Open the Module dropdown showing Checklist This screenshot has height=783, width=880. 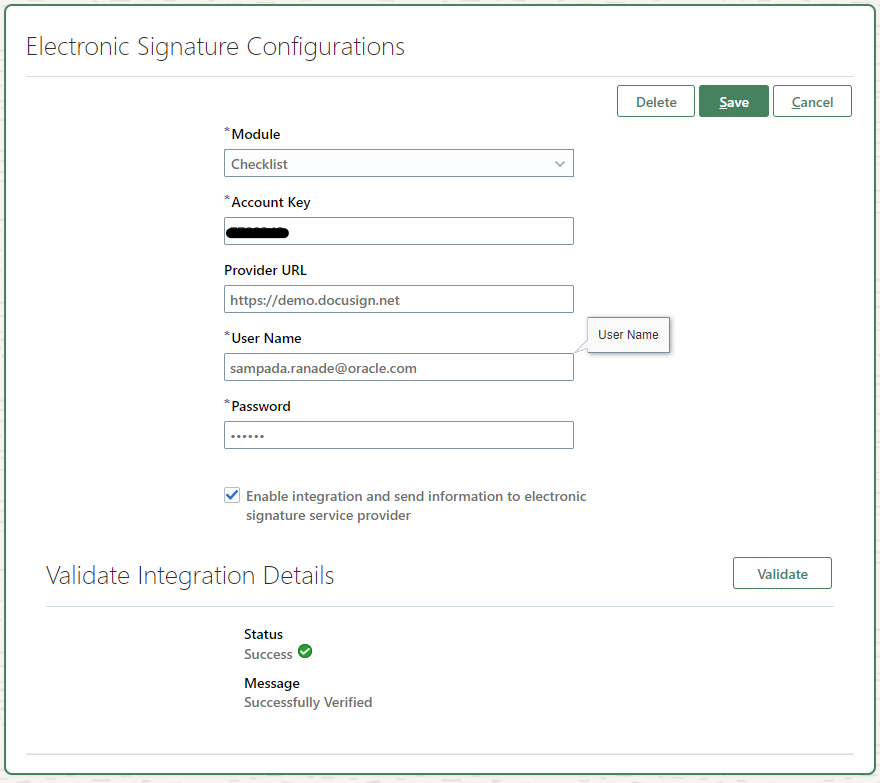[398, 164]
